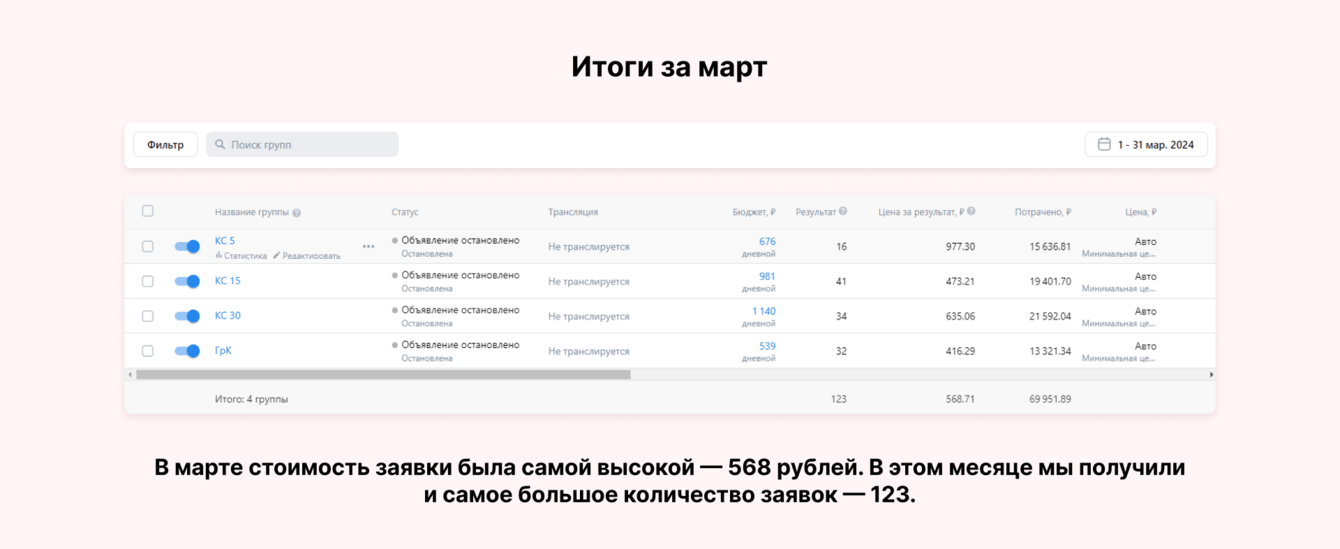Open the КС 5 group link
Image resolution: width=1340 pixels, height=549 pixels.
225,241
